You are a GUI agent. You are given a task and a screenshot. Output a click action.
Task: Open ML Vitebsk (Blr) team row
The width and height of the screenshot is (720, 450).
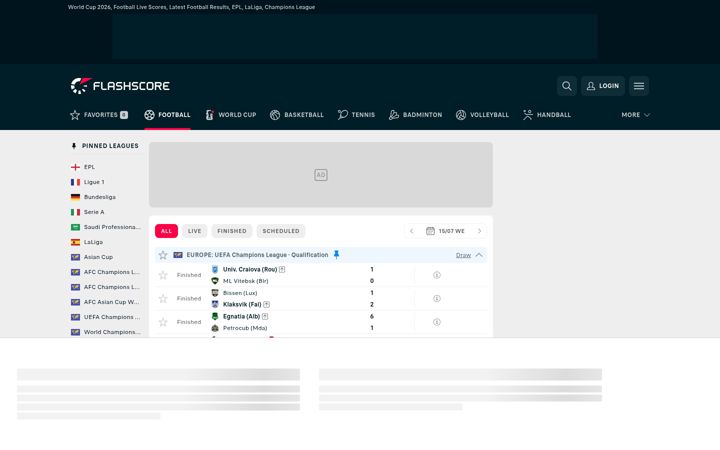[x=245, y=281]
